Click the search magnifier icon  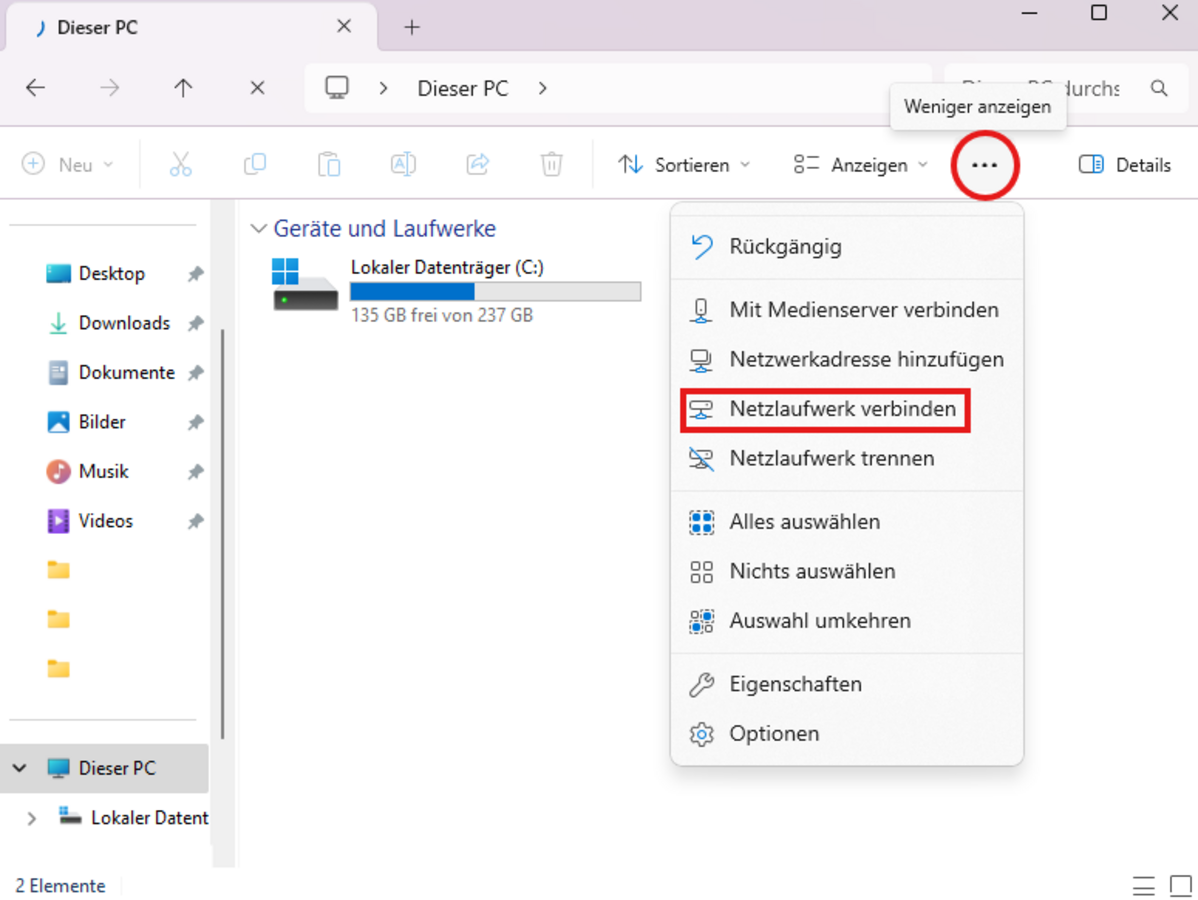point(1159,88)
